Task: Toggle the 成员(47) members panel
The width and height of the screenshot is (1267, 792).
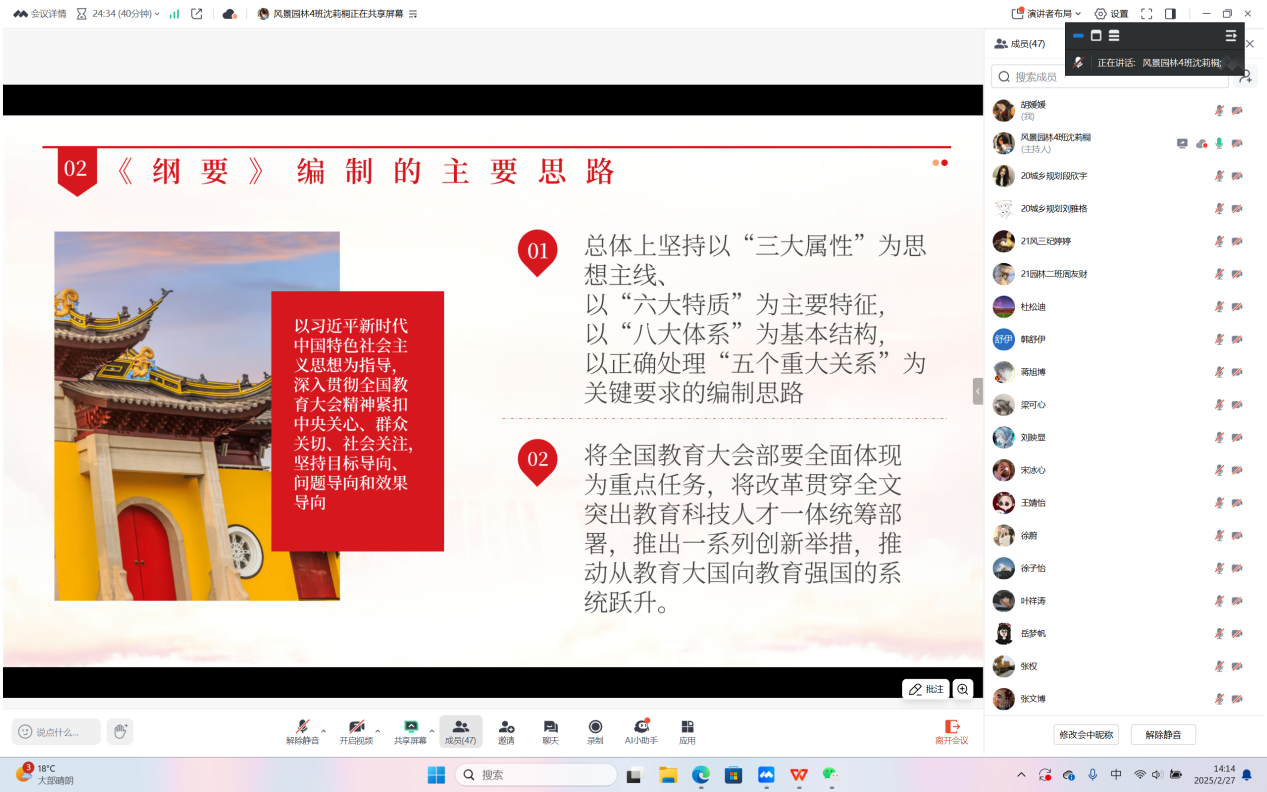Action: point(460,731)
